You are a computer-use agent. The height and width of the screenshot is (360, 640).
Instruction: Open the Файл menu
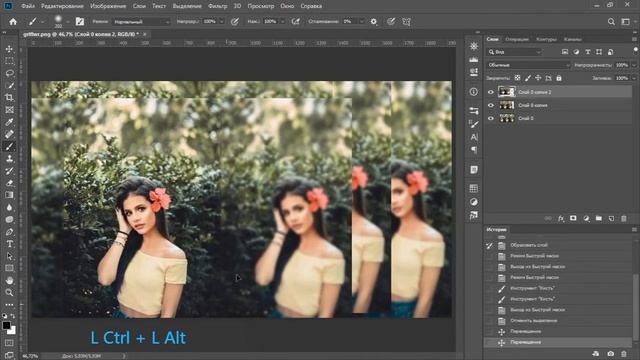tap(28, 6)
